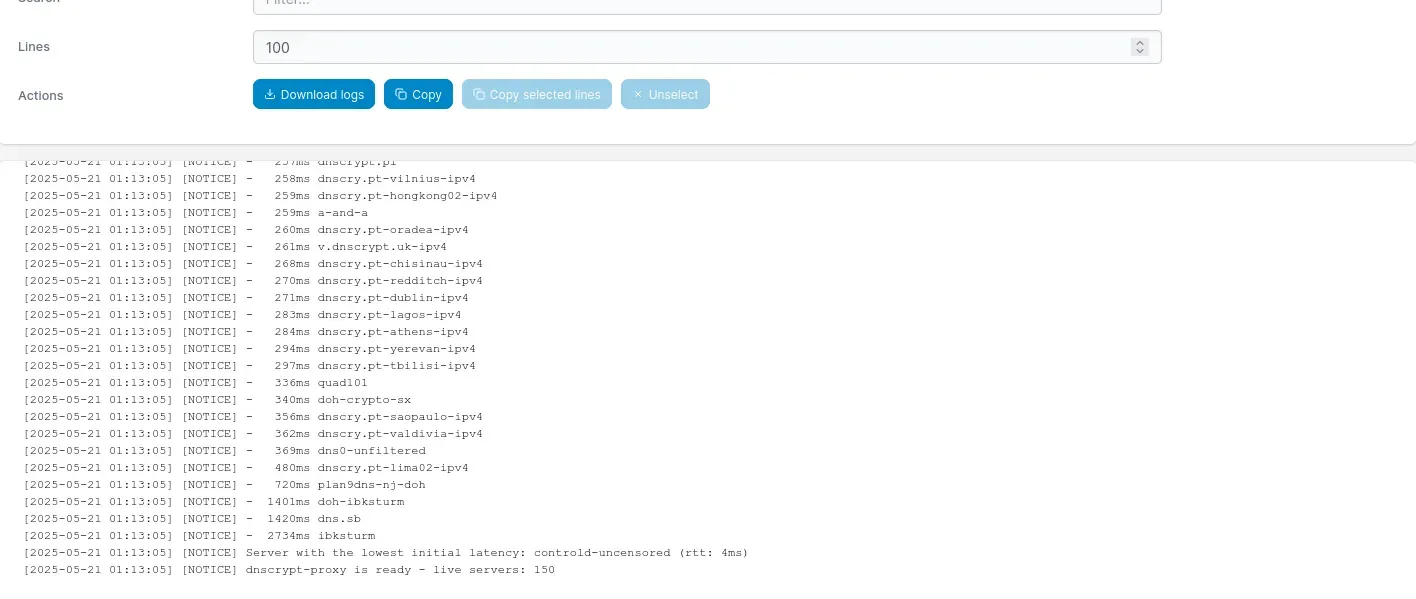This screenshot has height=599, width=1416.
Task: Select log line with quad101
Action: pyautogui.click(x=196, y=383)
